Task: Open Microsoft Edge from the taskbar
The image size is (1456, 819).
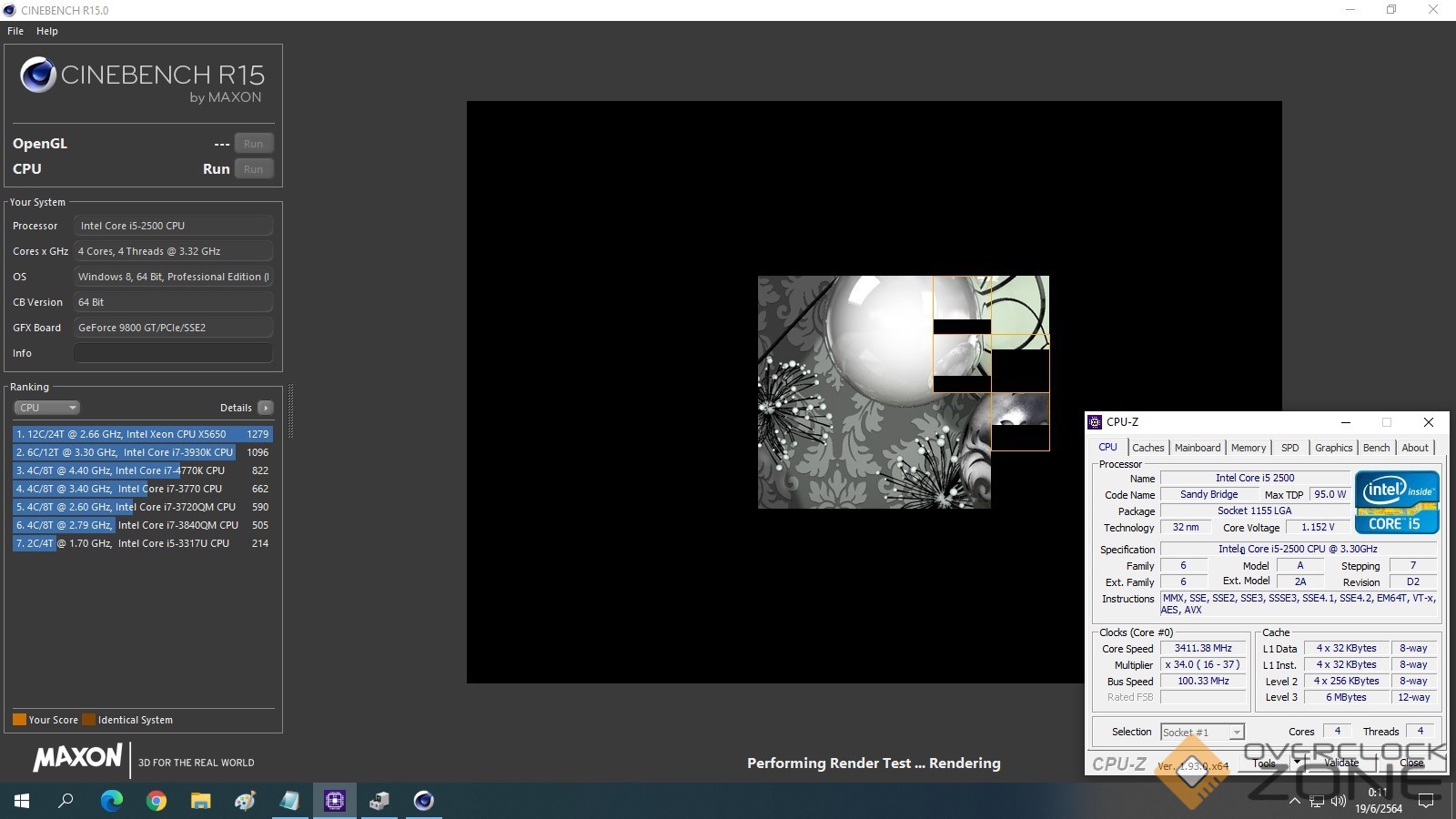Action: click(x=112, y=801)
